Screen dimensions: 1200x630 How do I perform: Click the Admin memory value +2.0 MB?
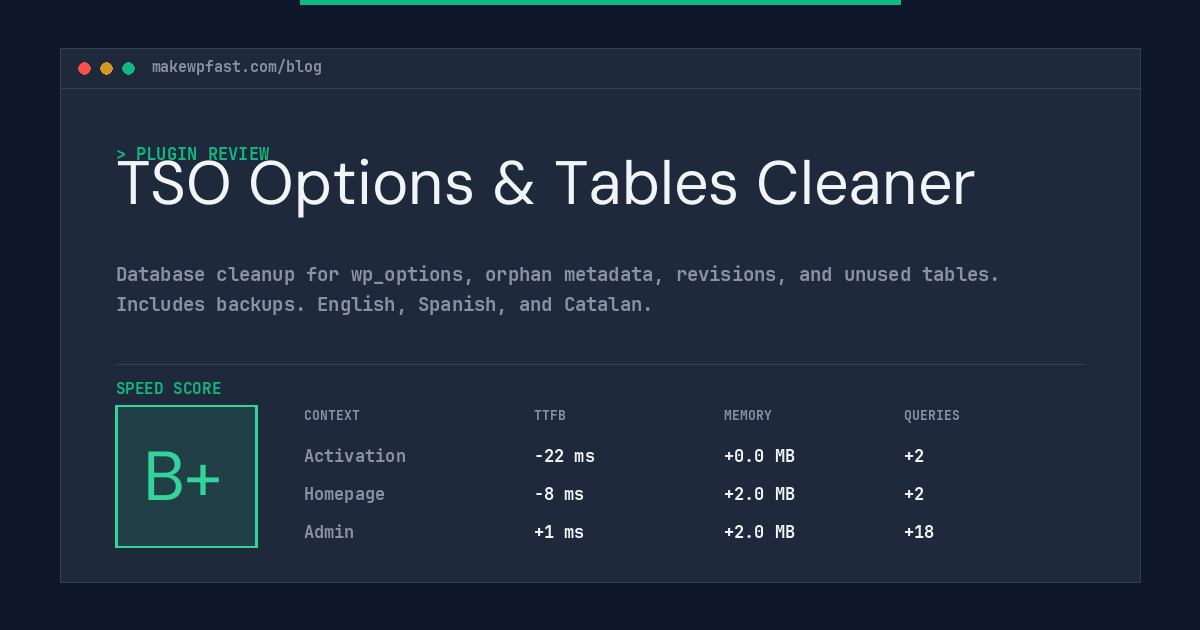click(759, 532)
